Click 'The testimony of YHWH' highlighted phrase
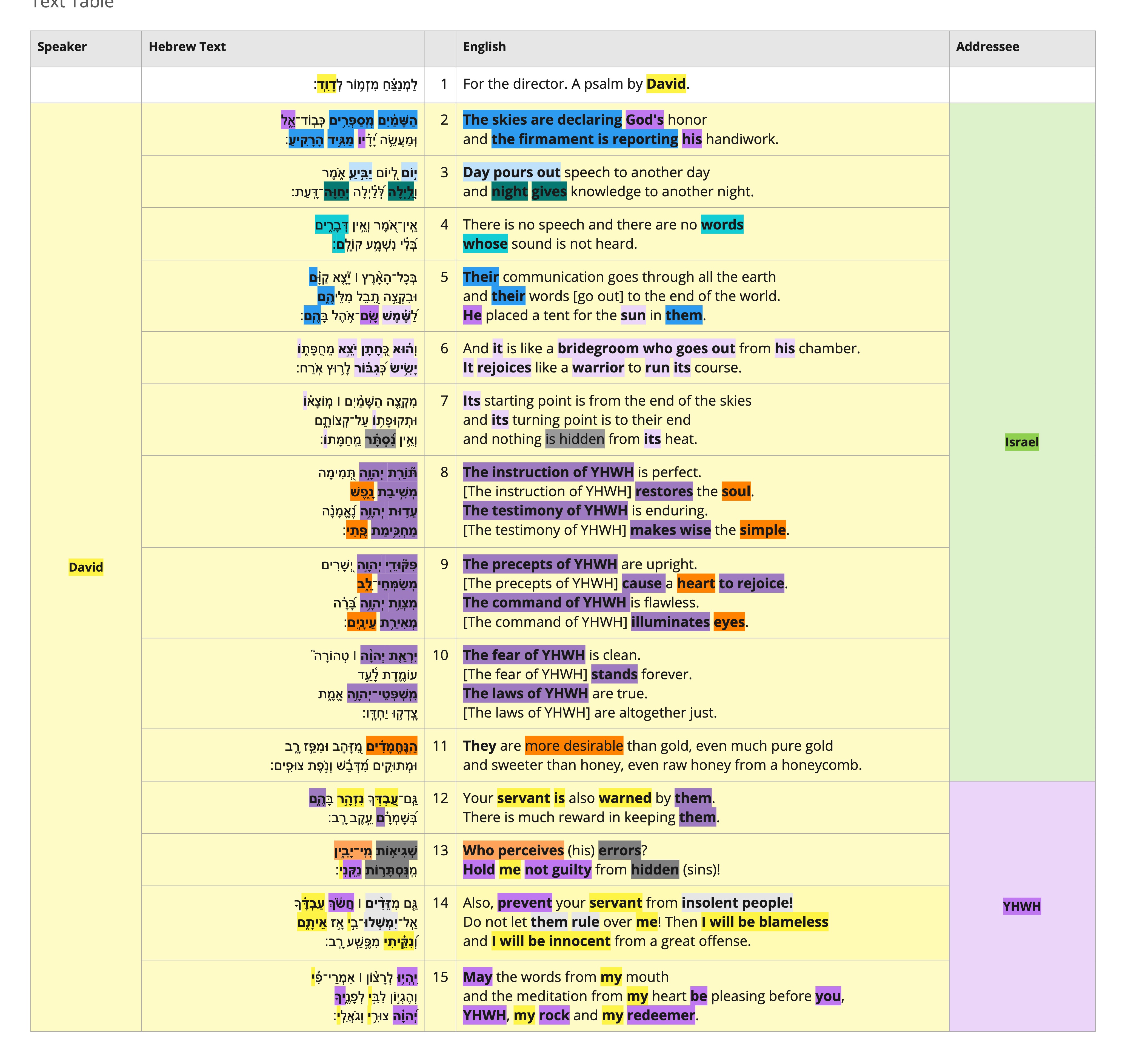1128x1064 pixels. point(545,511)
